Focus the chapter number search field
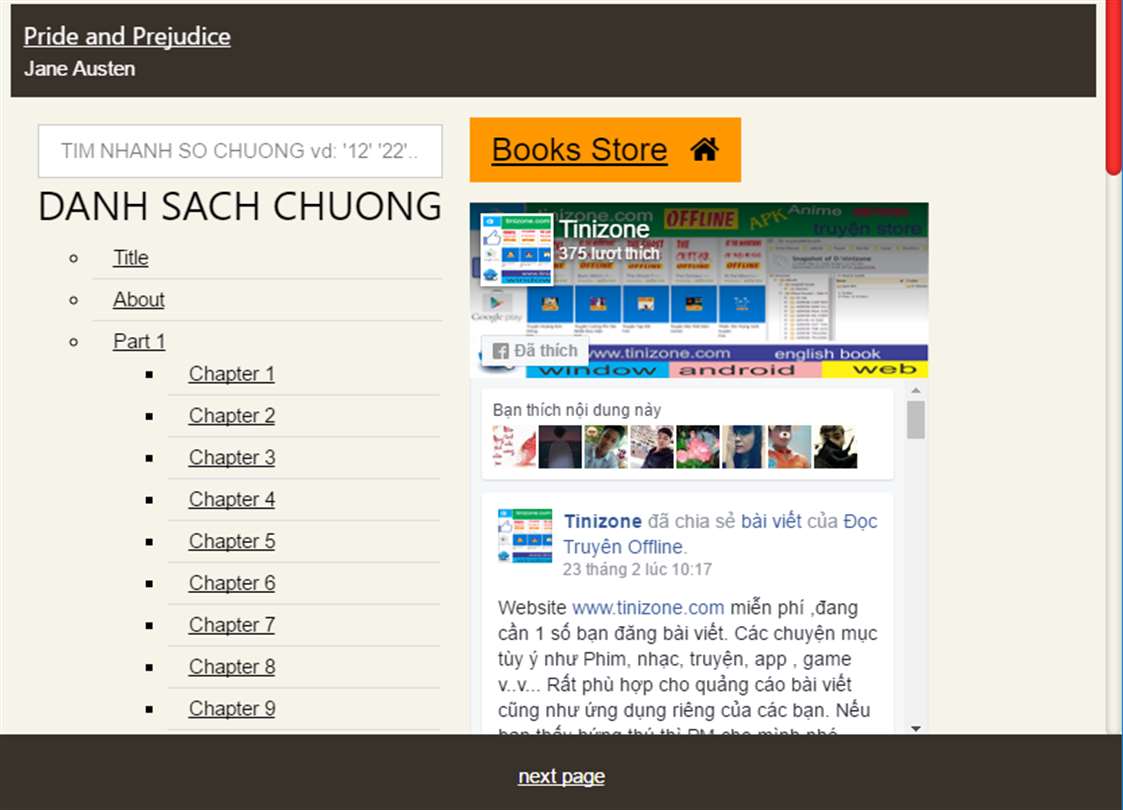The height and width of the screenshot is (810, 1123). coord(240,150)
